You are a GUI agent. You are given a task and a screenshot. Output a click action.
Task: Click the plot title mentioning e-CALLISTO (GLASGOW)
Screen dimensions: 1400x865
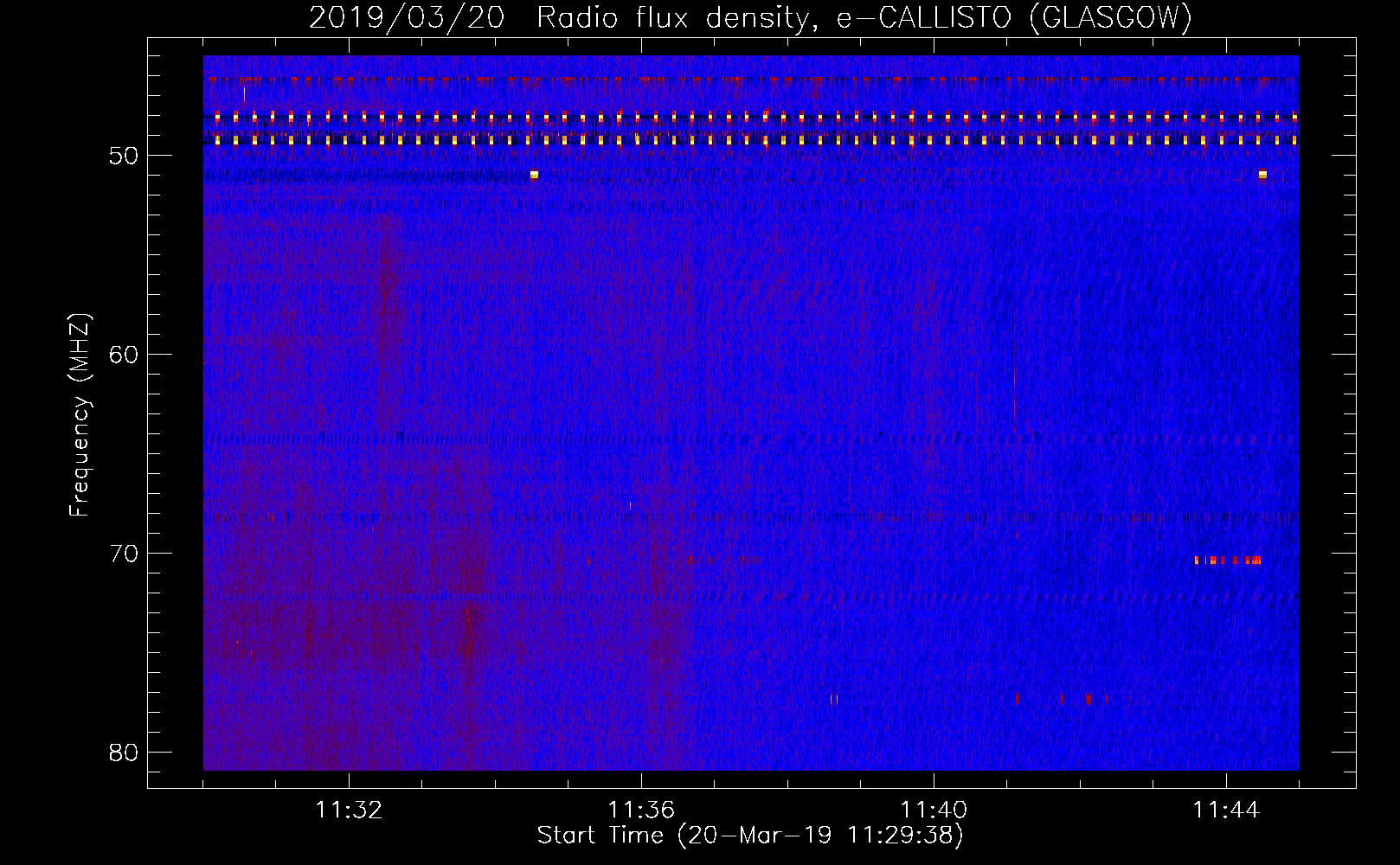[x=750, y=17]
